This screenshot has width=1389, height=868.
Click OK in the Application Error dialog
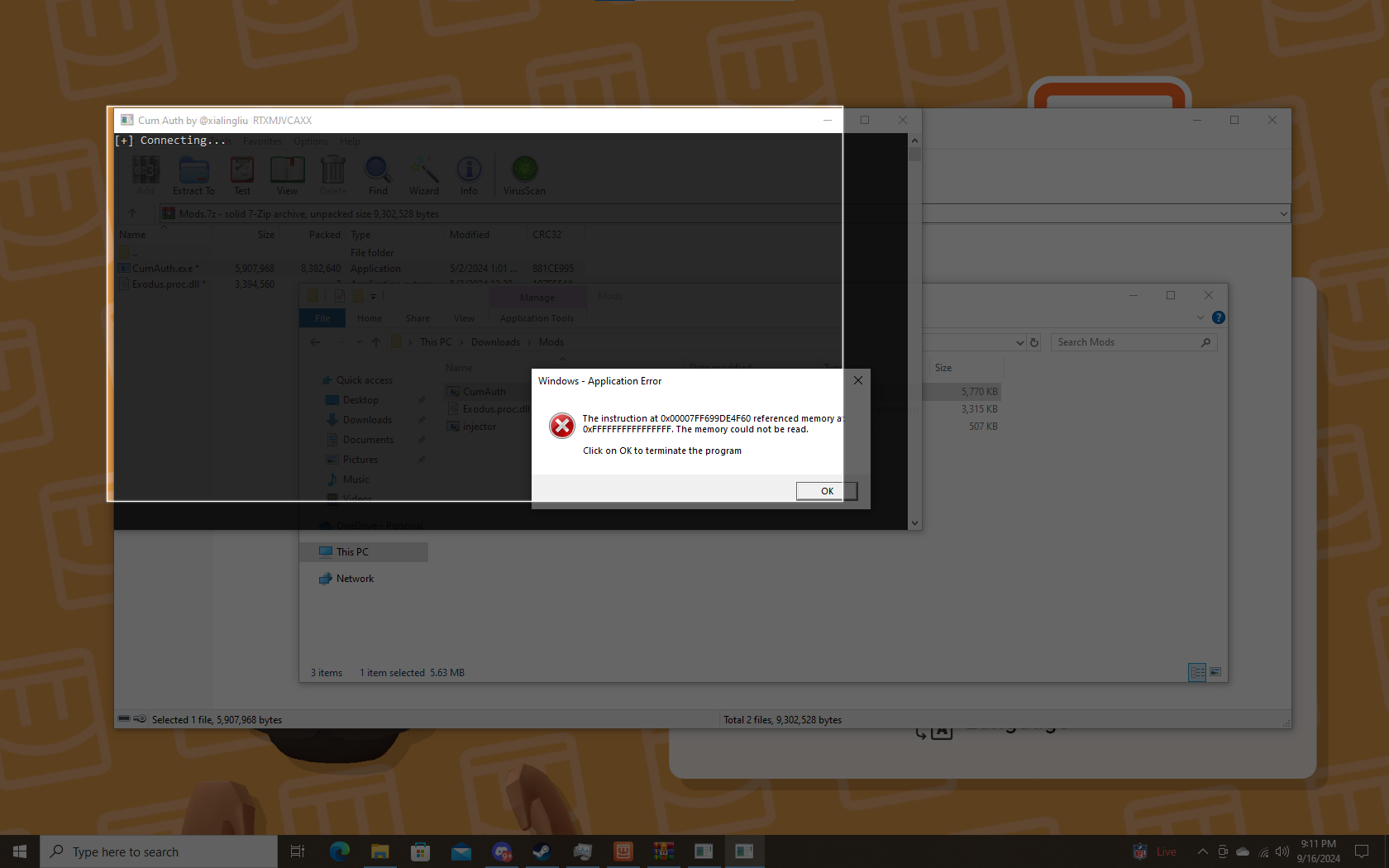click(x=827, y=491)
